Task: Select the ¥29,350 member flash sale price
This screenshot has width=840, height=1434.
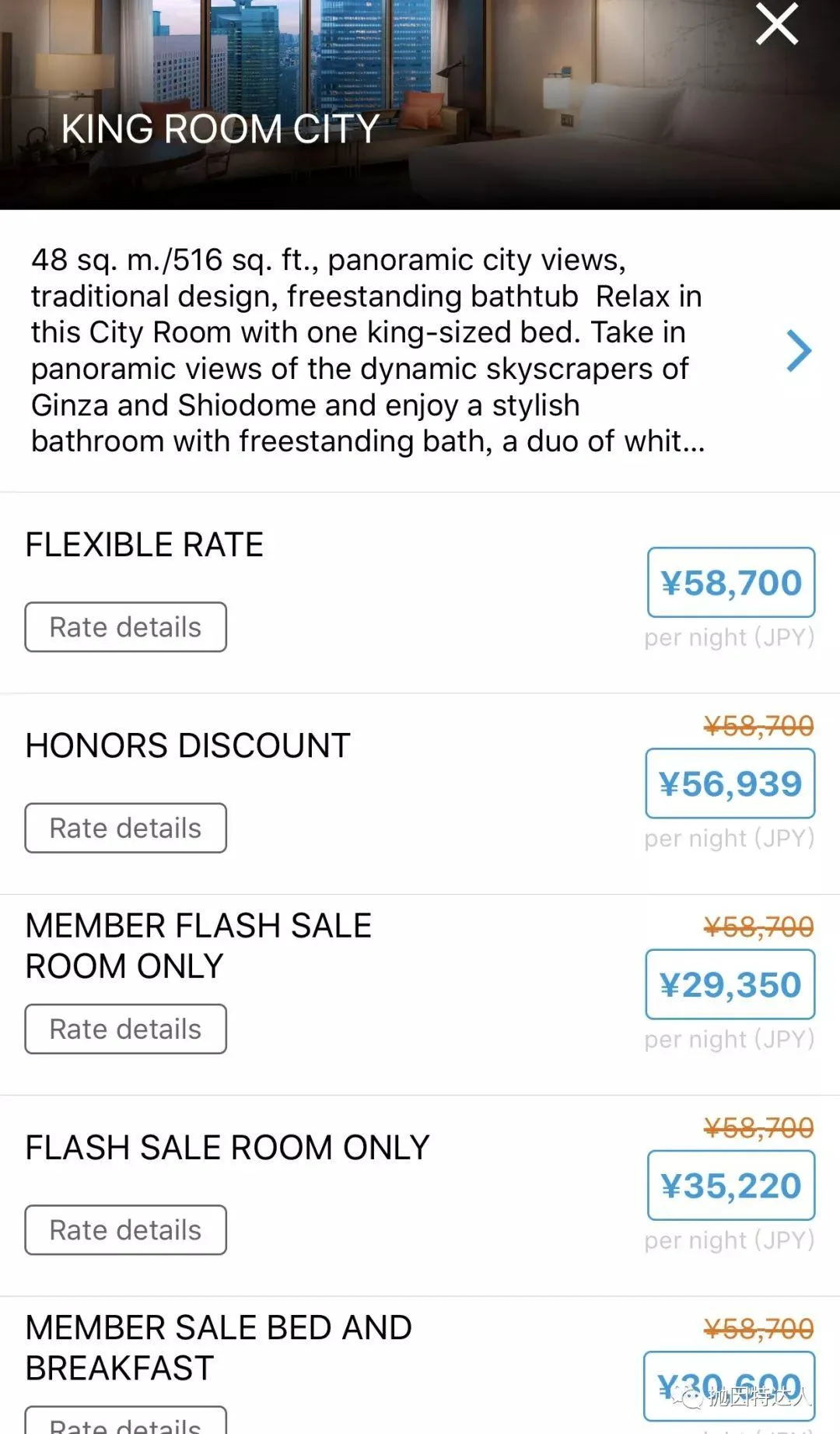Action: click(x=730, y=984)
